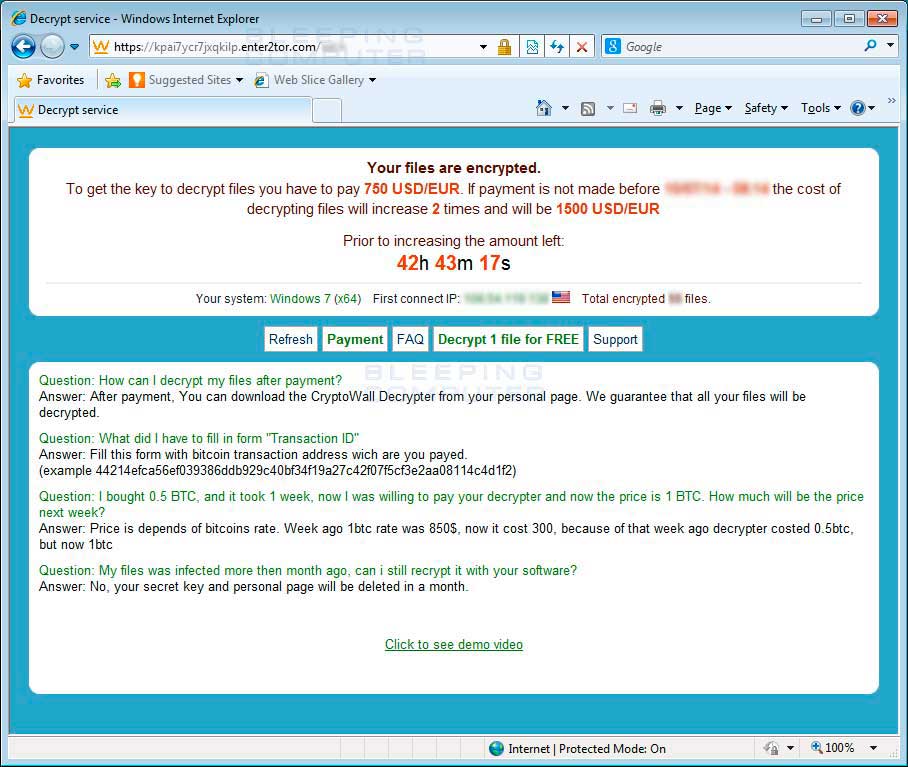Expand the Web Slice Gallery dropdown
Viewport: 908px width, 767px height.
coord(317,80)
